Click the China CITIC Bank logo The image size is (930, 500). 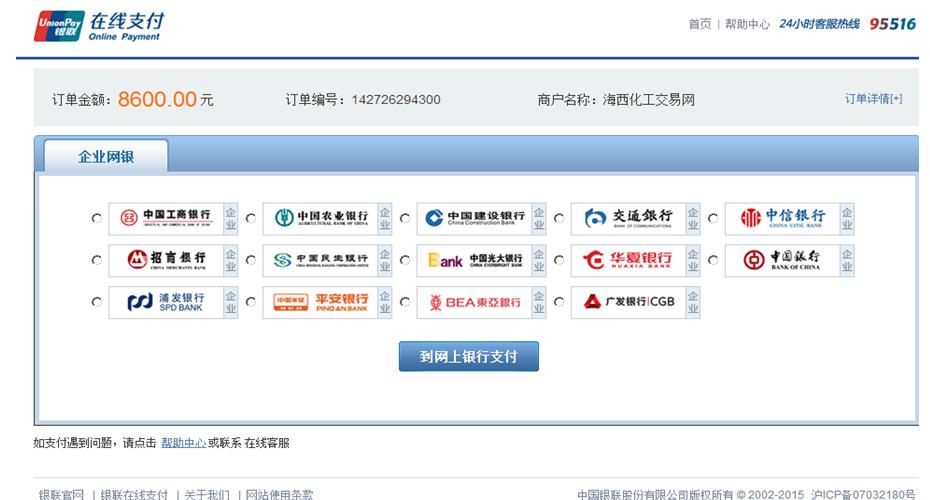click(781, 218)
